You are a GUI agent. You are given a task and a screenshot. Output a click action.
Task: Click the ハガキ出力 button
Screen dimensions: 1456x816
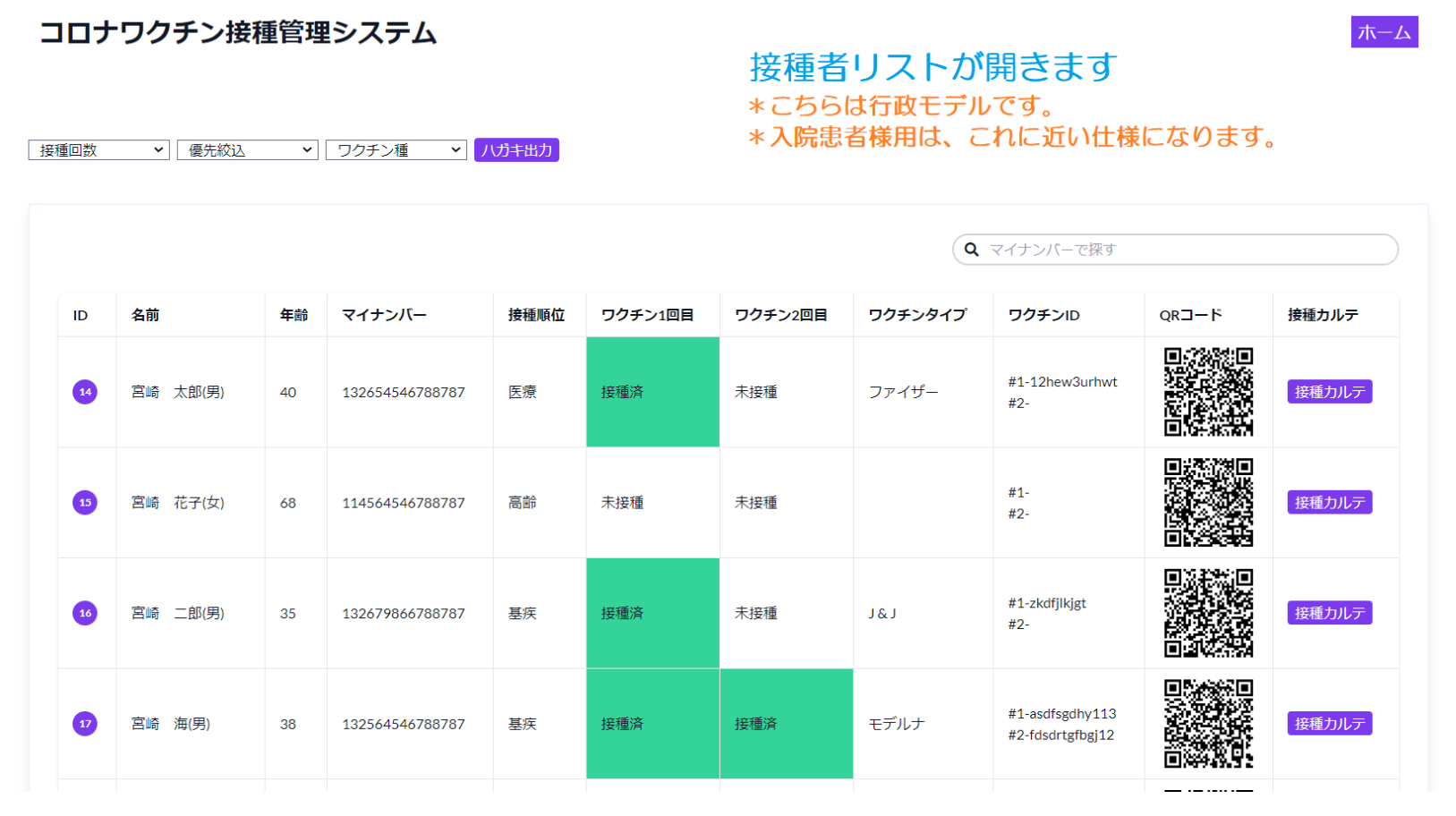[516, 150]
